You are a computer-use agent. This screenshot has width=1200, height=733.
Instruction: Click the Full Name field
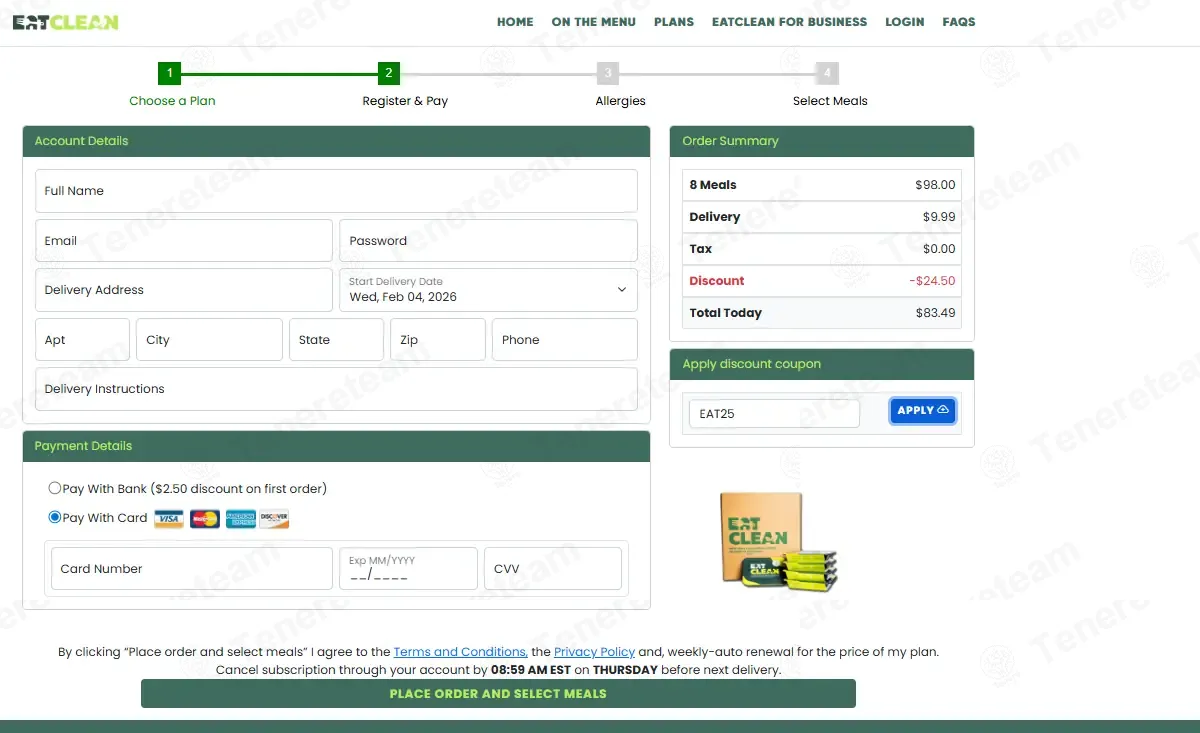[336, 191]
